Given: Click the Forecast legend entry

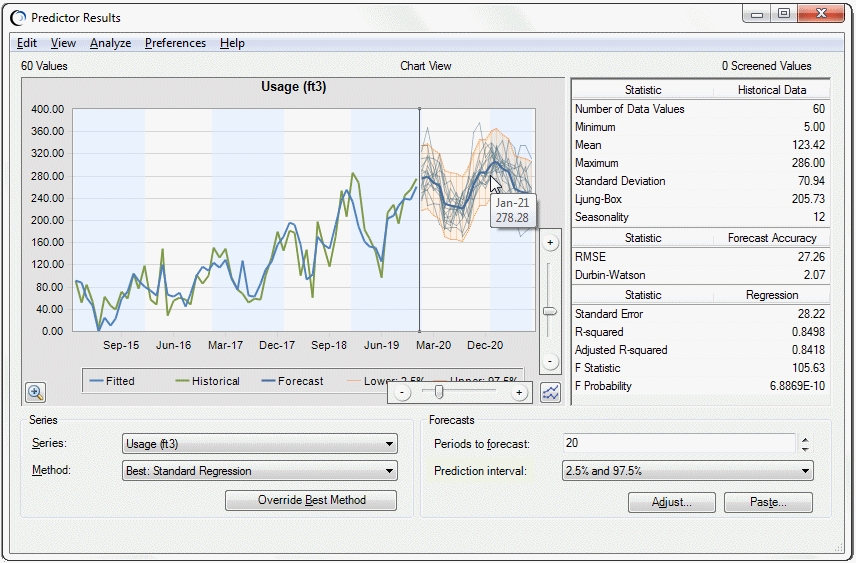Looking at the screenshot, I should click(293, 381).
